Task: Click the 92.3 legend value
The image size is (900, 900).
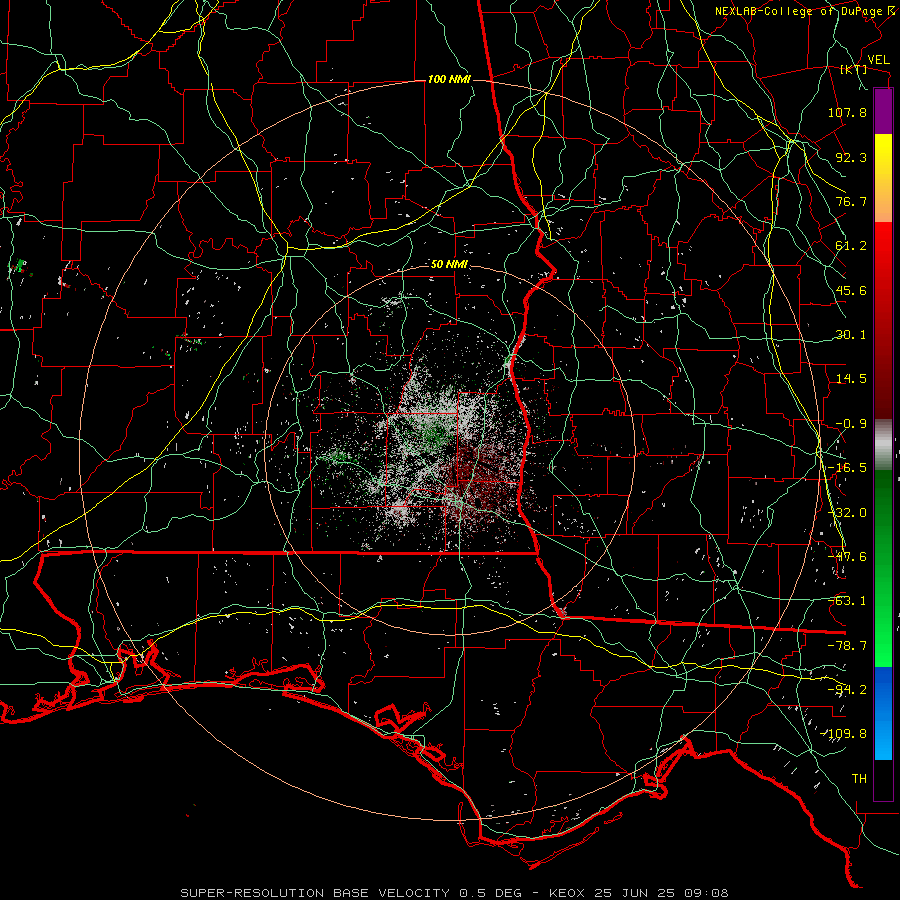Action: coord(851,157)
